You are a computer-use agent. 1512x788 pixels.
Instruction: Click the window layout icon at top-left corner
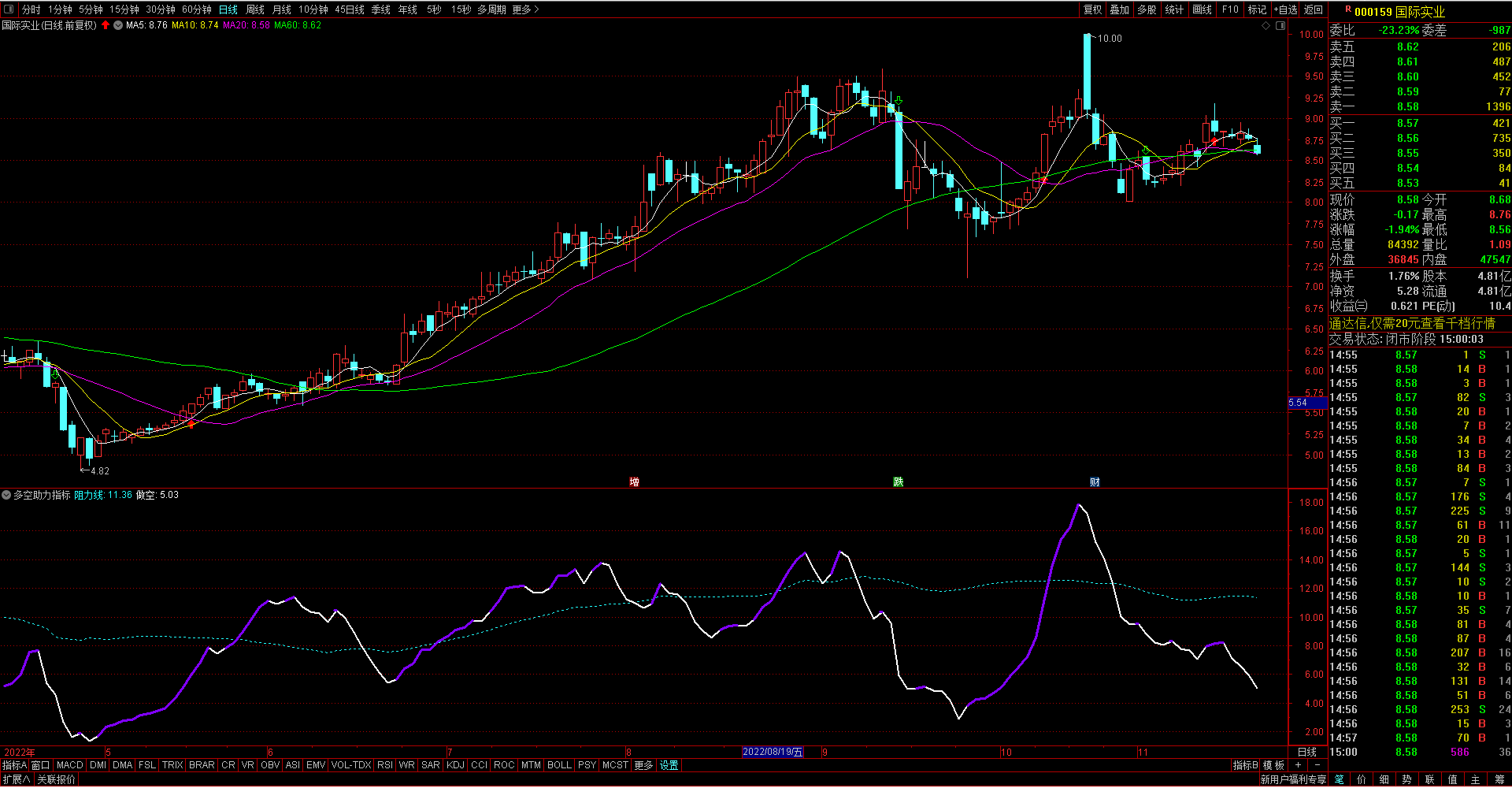(9, 9)
